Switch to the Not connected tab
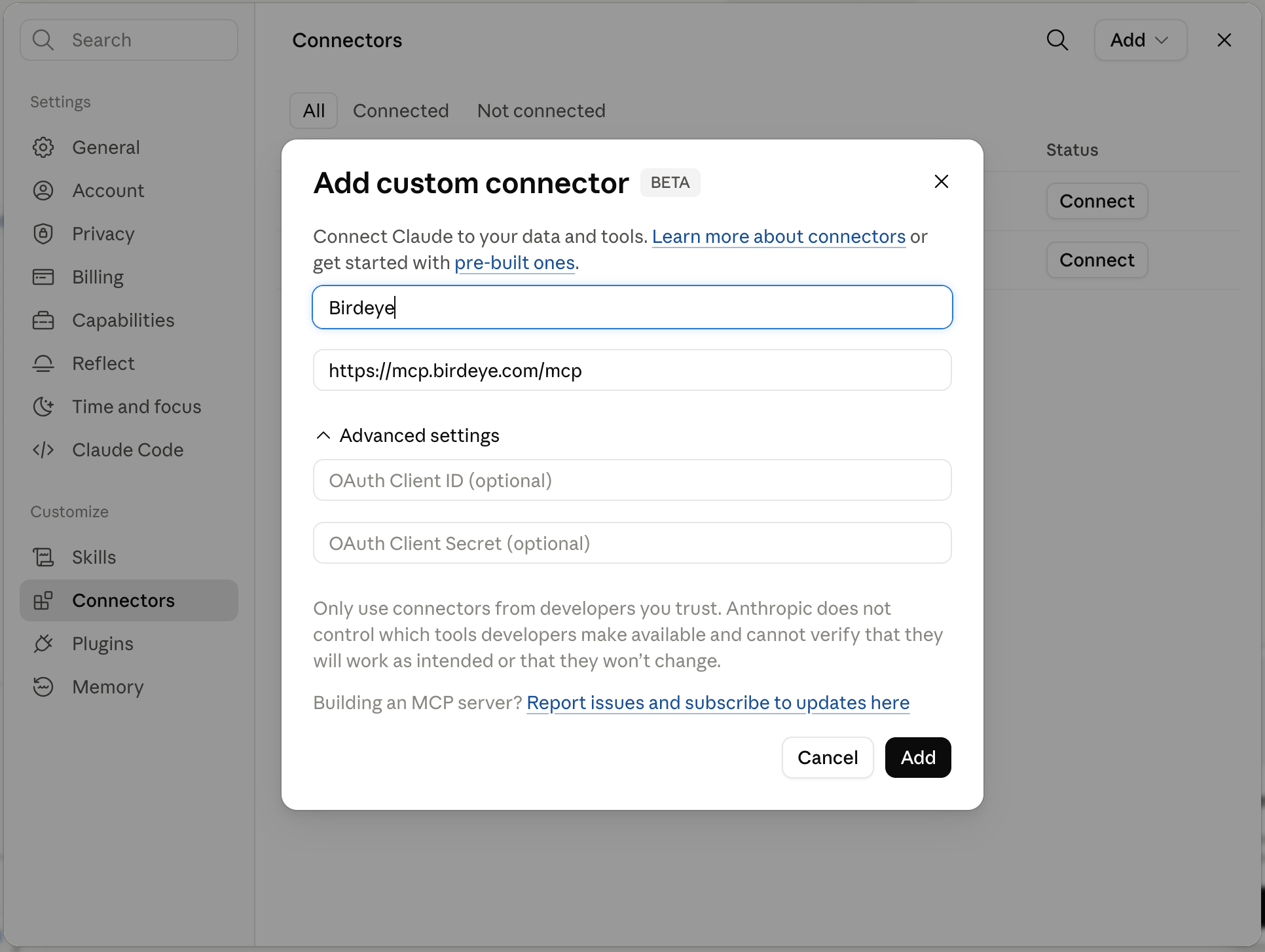Screen dimensions: 1265x952 pyautogui.click(x=541, y=111)
